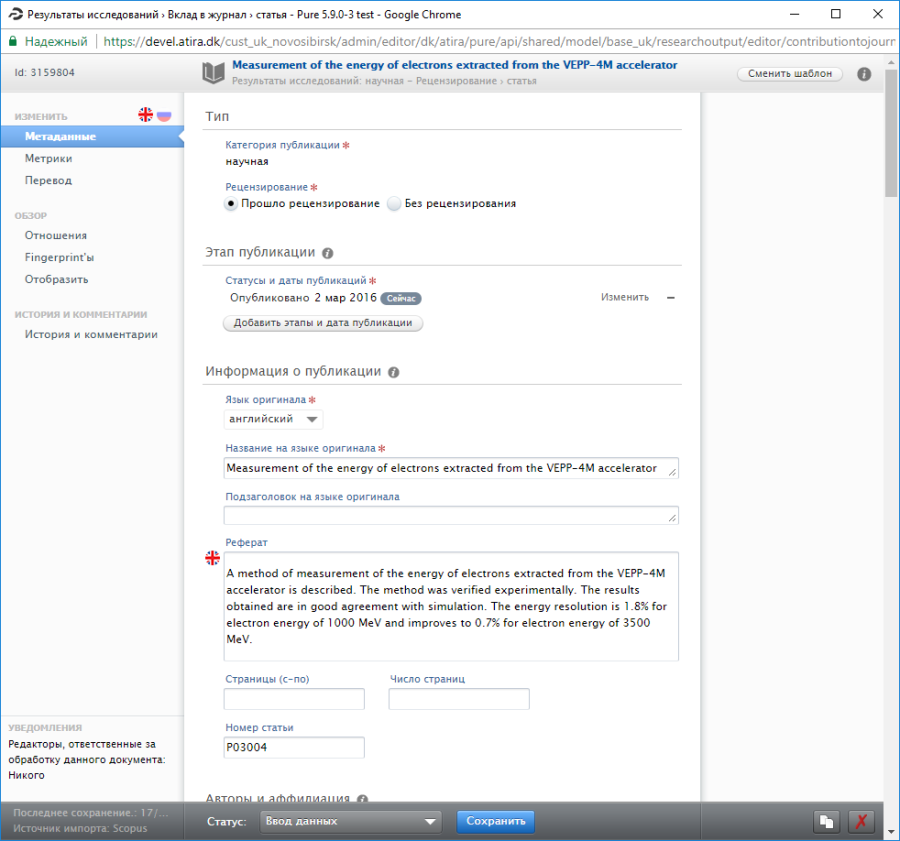The height and width of the screenshot is (841, 900).
Task: Click Опубликовано 2 мар 2016 status text
Action: tap(303, 297)
